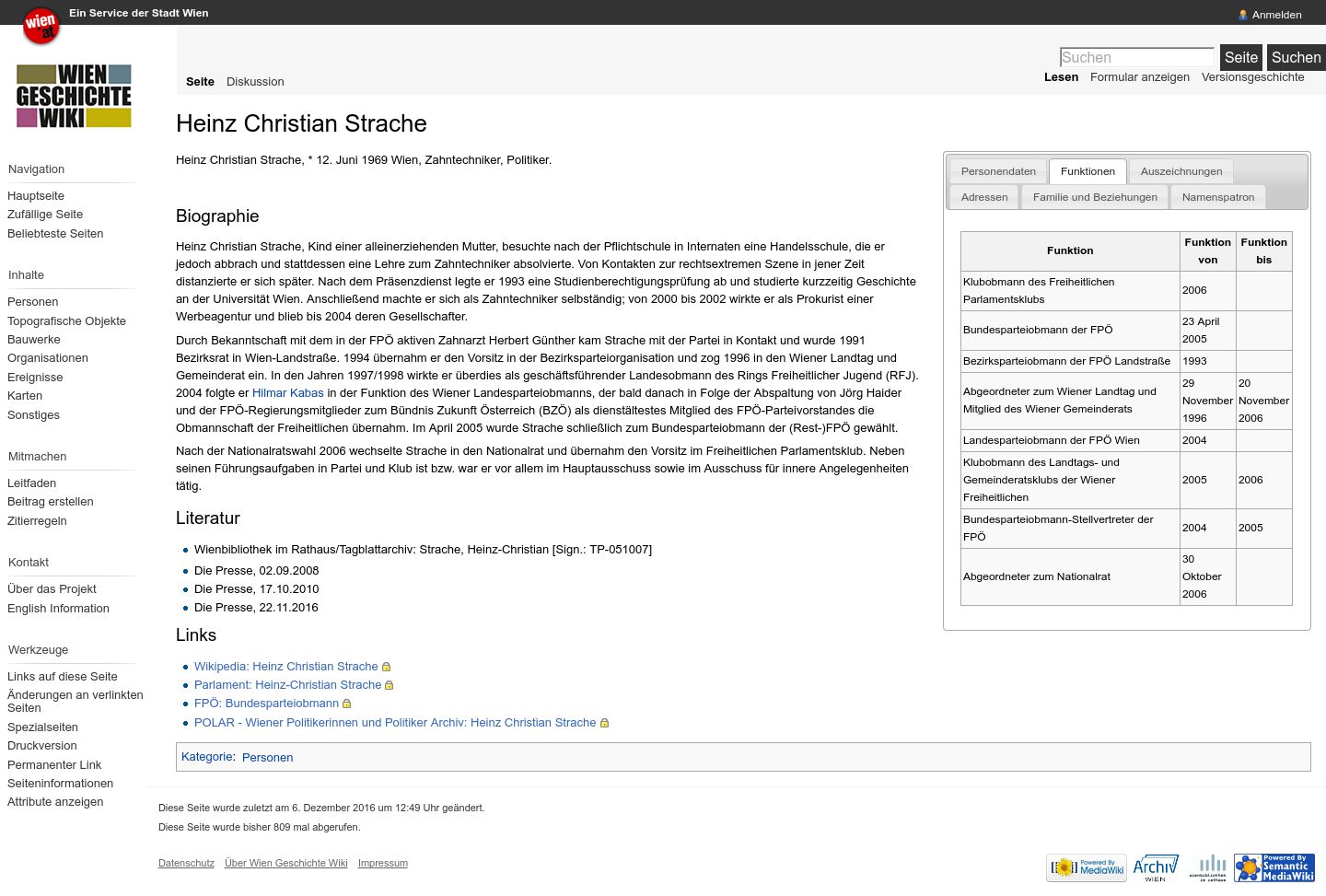Image resolution: width=1326 pixels, height=896 pixels.
Task: Click the Semantic MediaWiki badge
Action: tap(1274, 867)
